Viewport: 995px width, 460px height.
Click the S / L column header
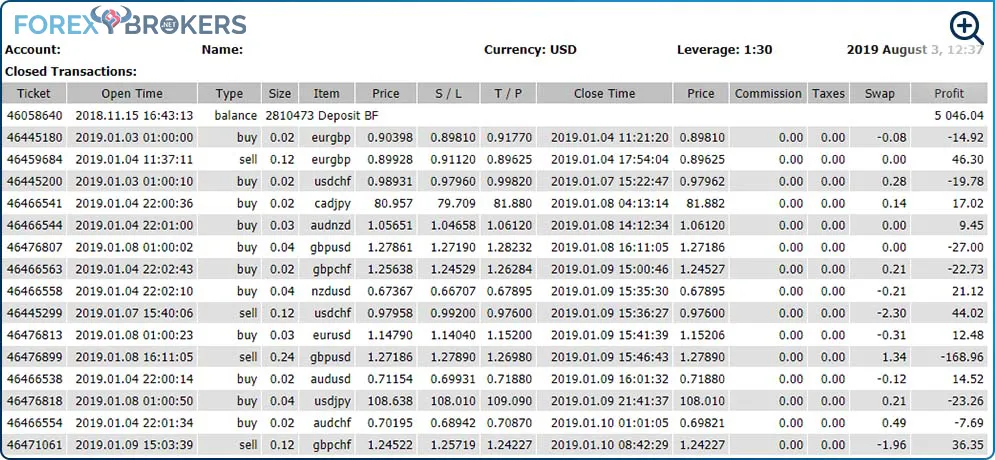[x=448, y=93]
